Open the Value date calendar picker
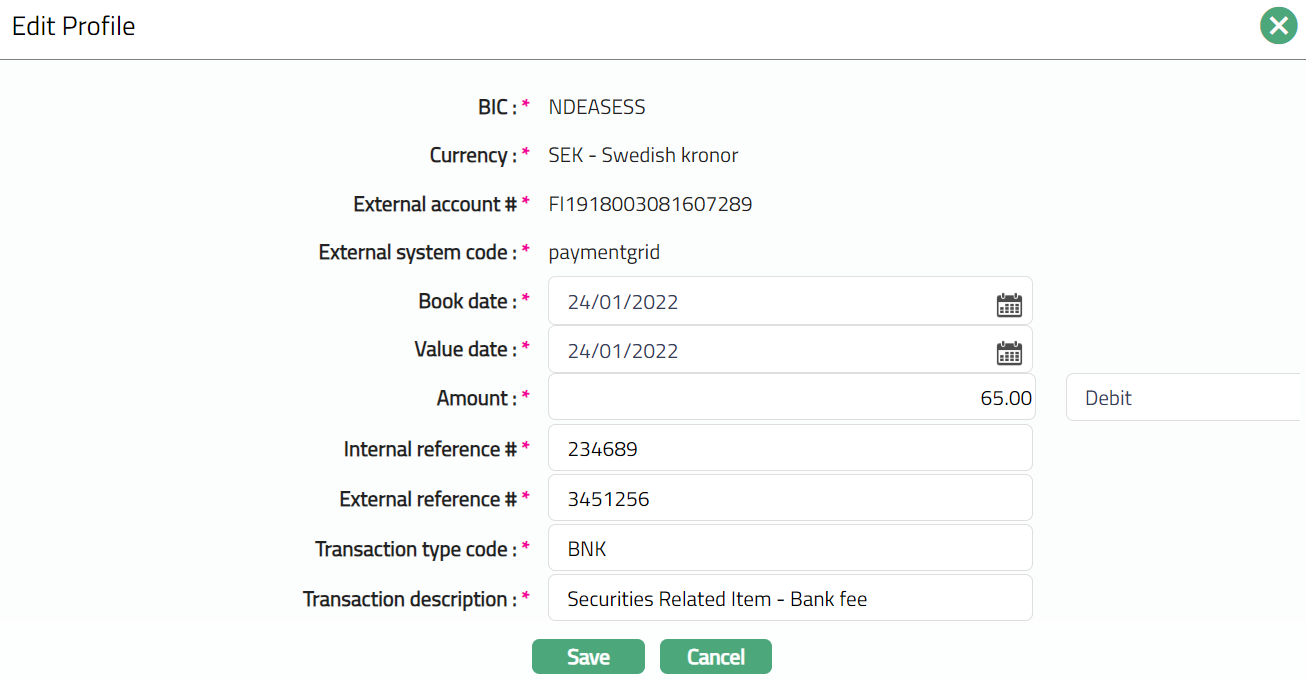The height and width of the screenshot is (679, 1306). pyautogui.click(x=1009, y=352)
